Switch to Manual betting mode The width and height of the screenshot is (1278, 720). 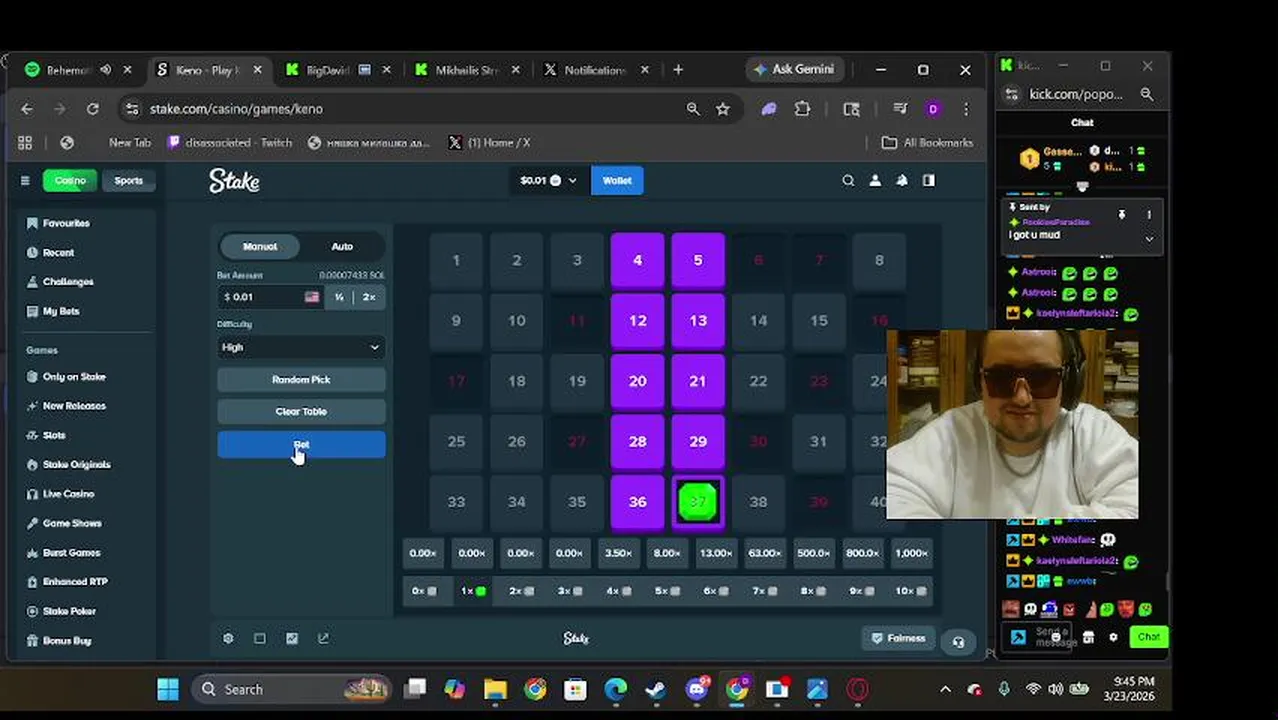tap(260, 246)
